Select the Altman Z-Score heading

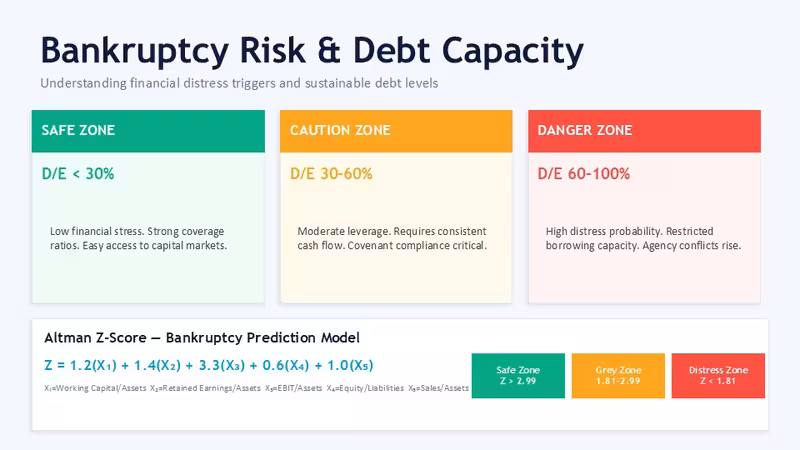(202, 338)
